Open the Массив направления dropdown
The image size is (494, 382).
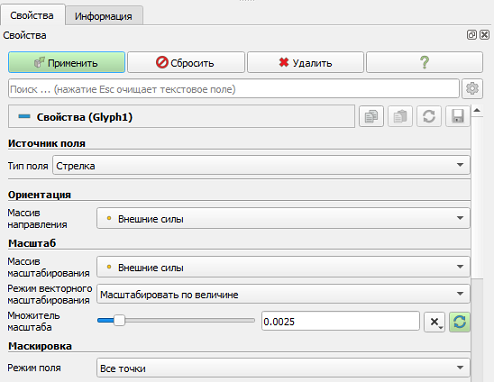coord(283,218)
